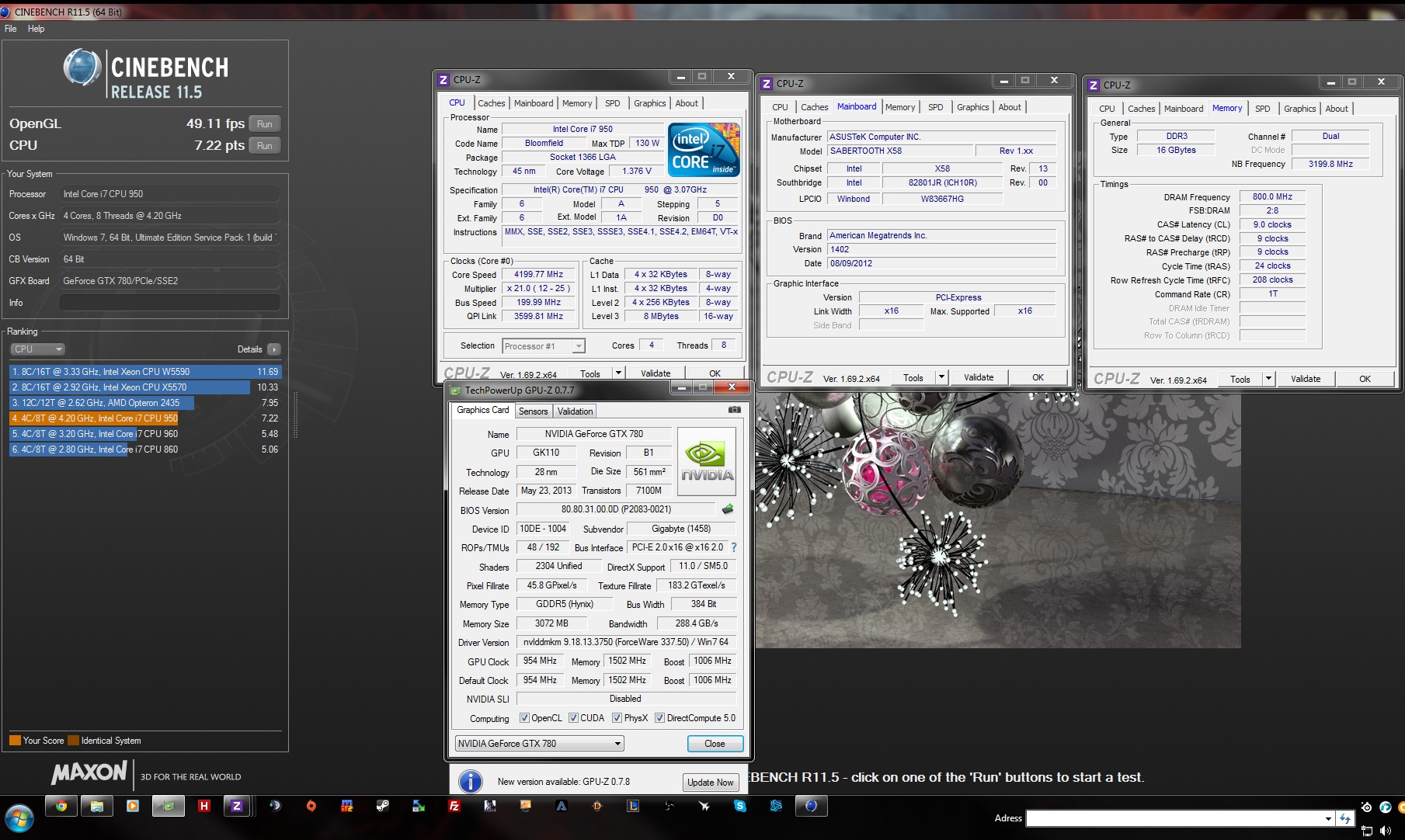Switch to Caches tab in first CPU-Z window
1405x840 pixels.
(491, 103)
